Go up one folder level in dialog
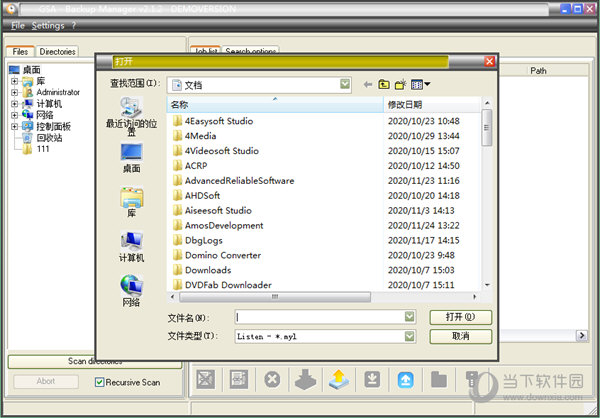The image size is (600, 418). pos(383,85)
